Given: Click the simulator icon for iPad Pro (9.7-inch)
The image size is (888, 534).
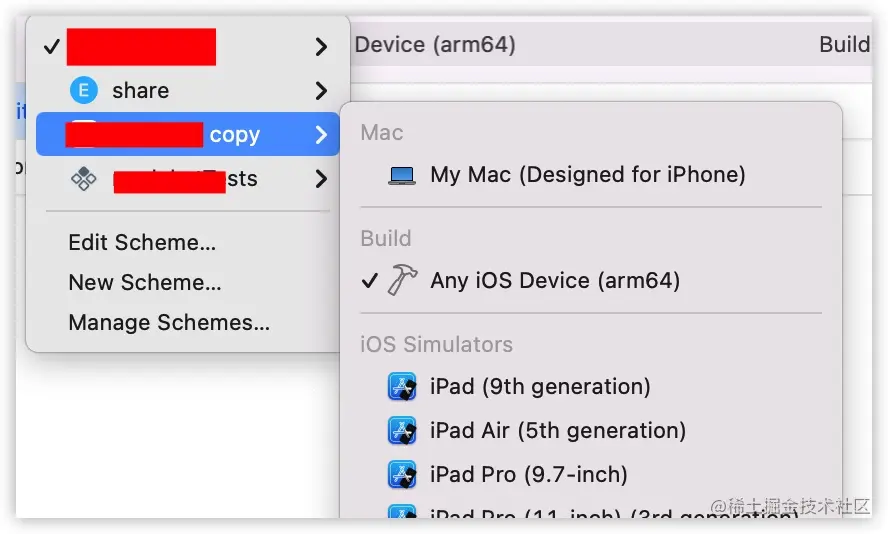Looking at the screenshot, I should coord(402,475).
